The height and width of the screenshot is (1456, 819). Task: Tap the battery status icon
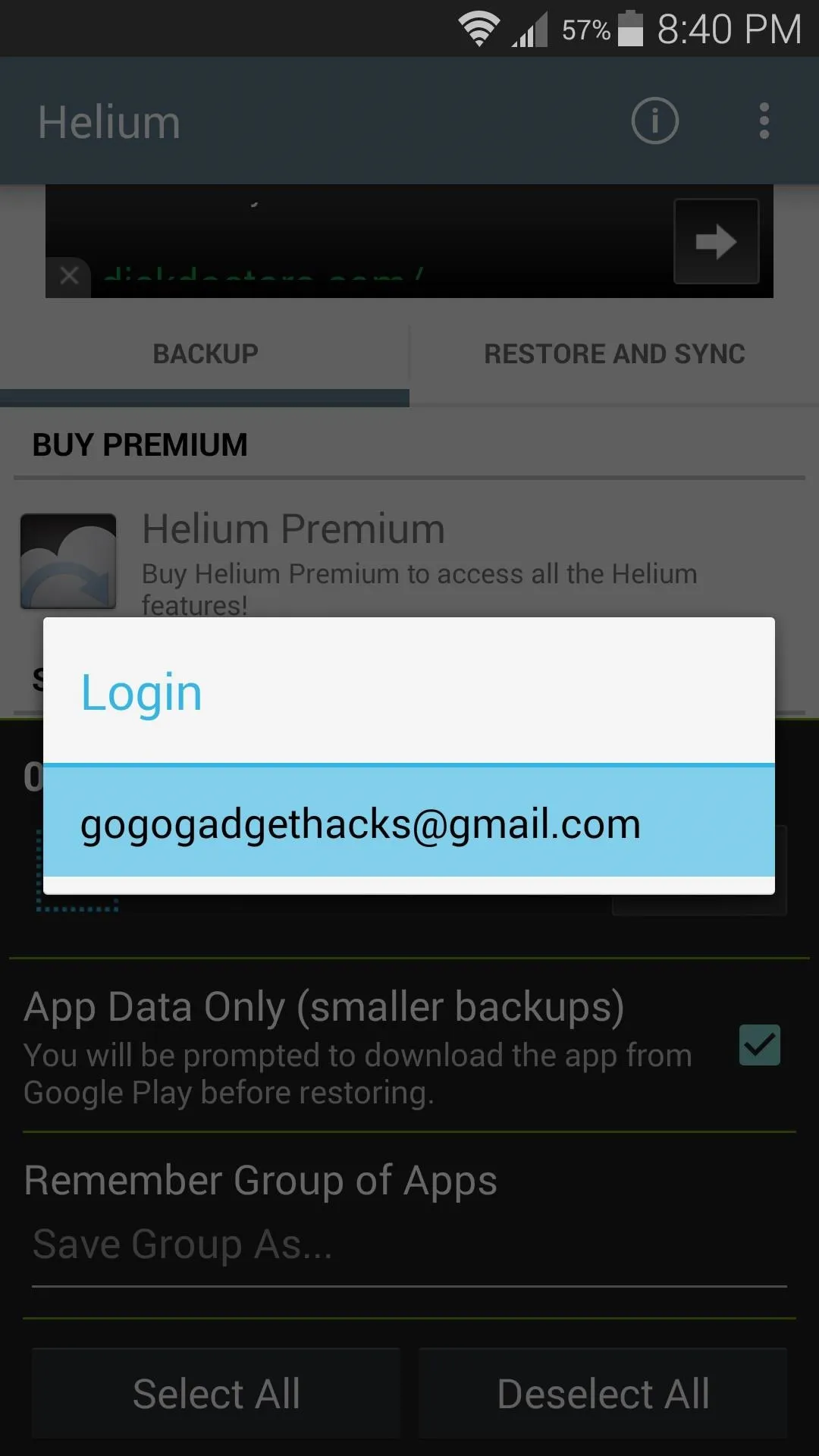tap(630, 29)
